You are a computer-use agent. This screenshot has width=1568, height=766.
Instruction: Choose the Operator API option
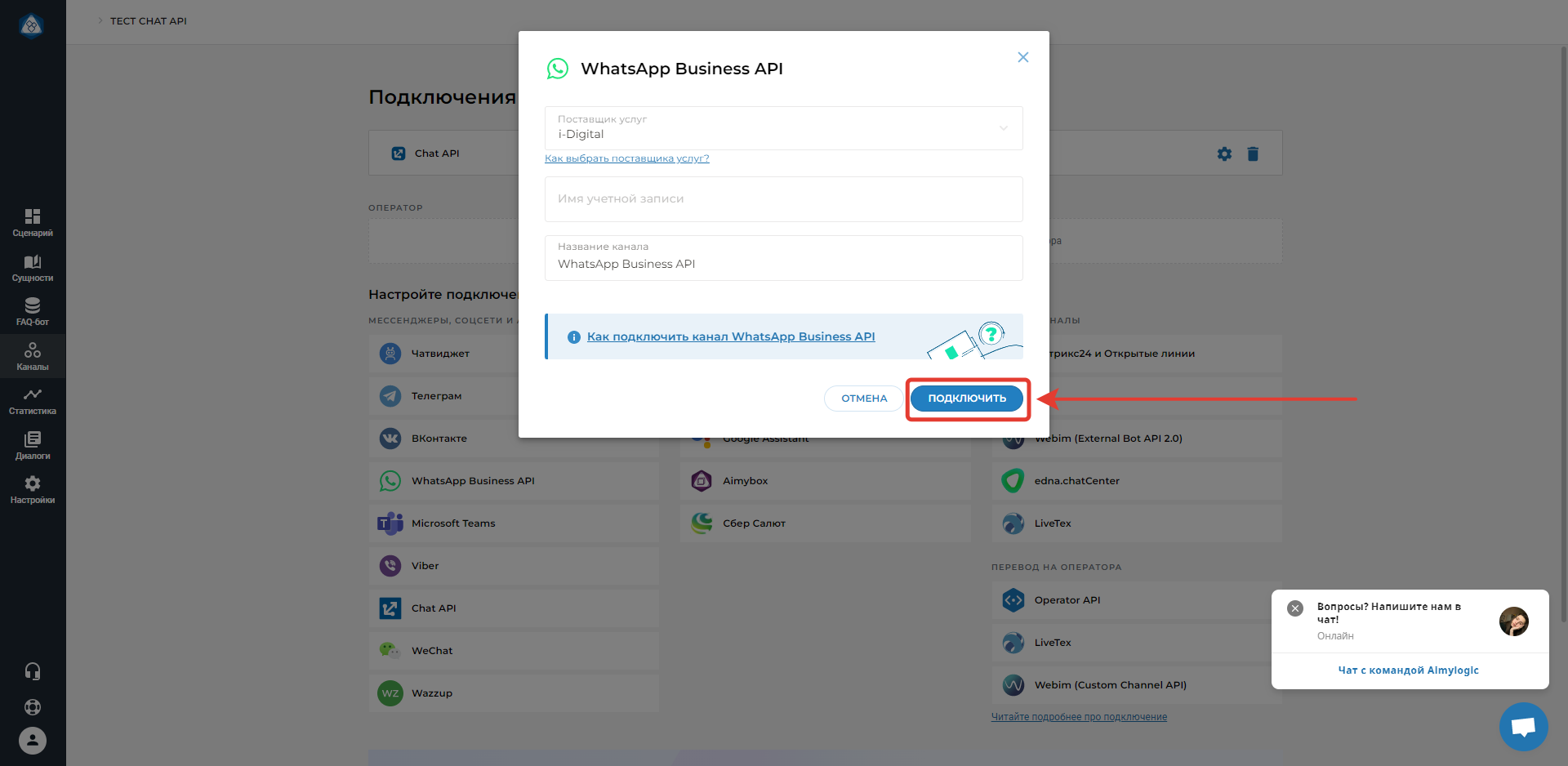click(1137, 600)
